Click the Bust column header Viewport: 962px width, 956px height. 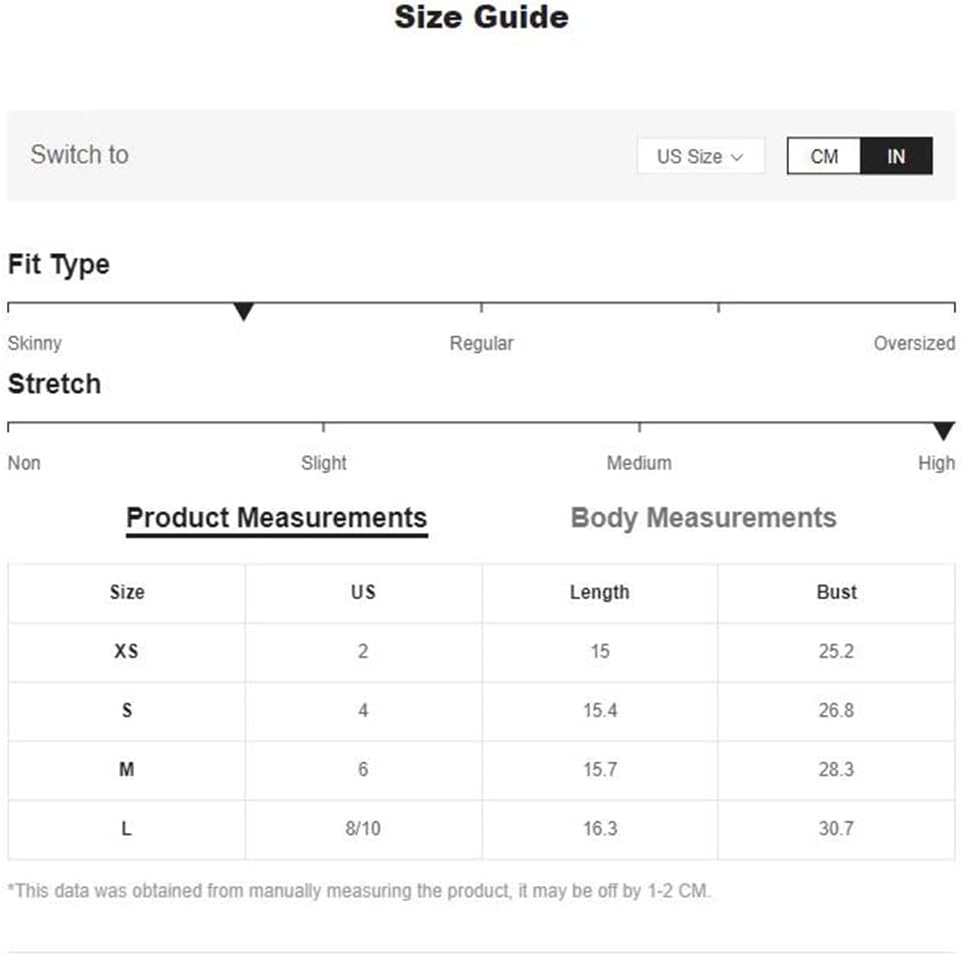tap(836, 592)
